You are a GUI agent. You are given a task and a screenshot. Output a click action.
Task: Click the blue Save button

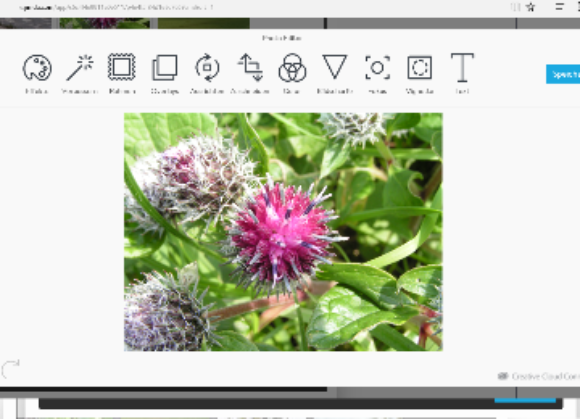pyautogui.click(x=563, y=74)
